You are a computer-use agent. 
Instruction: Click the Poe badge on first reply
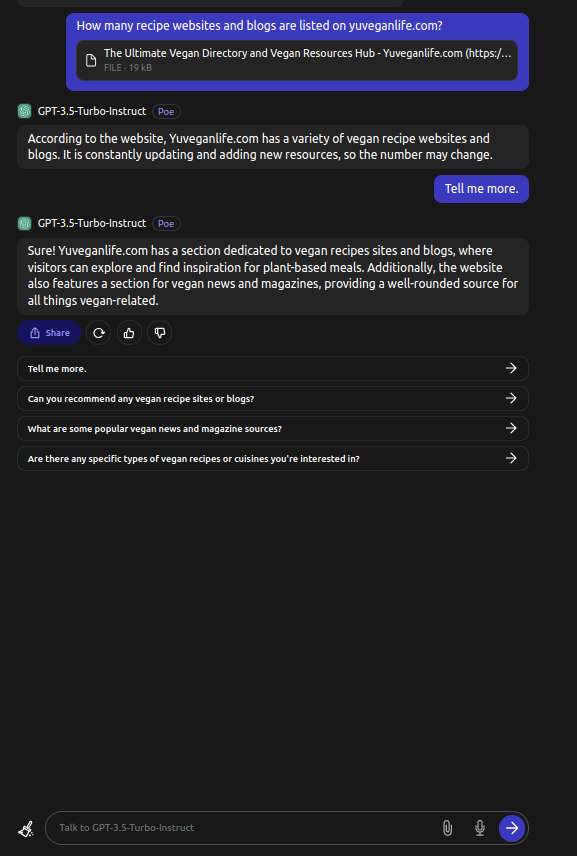pos(166,111)
